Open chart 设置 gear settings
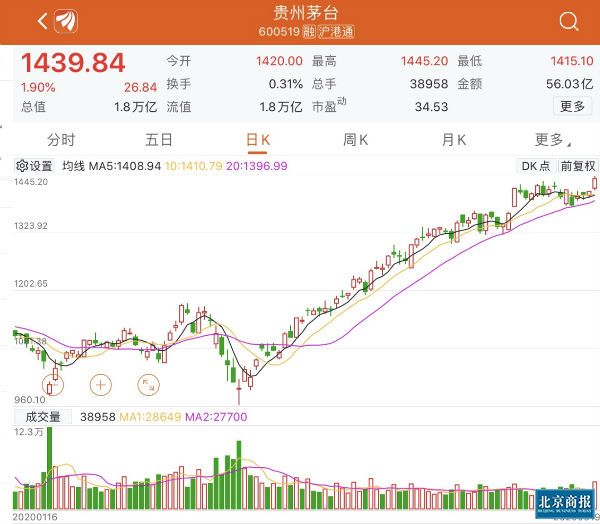600x524 pixels. [34, 166]
